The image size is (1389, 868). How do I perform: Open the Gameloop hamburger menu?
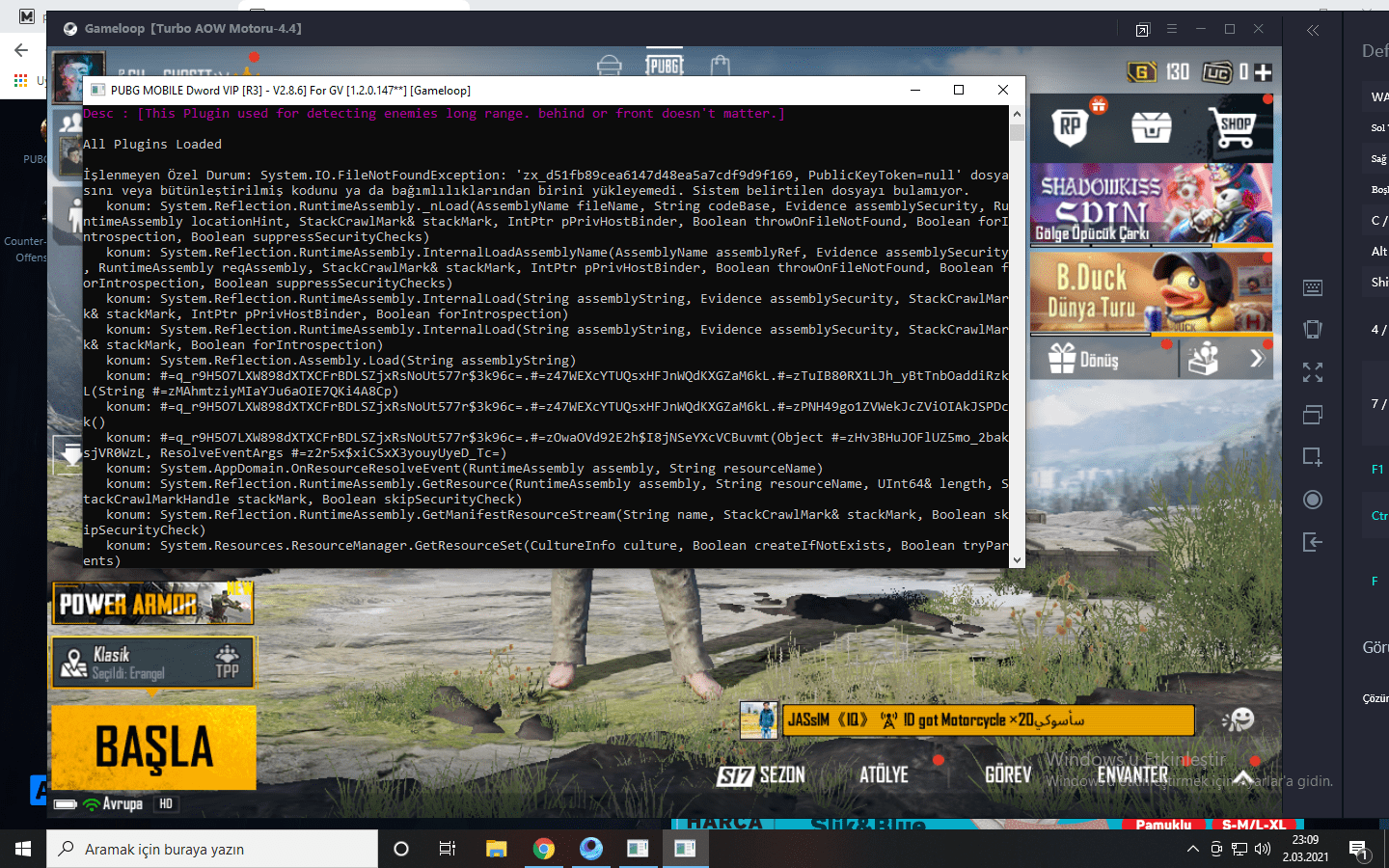1172,29
